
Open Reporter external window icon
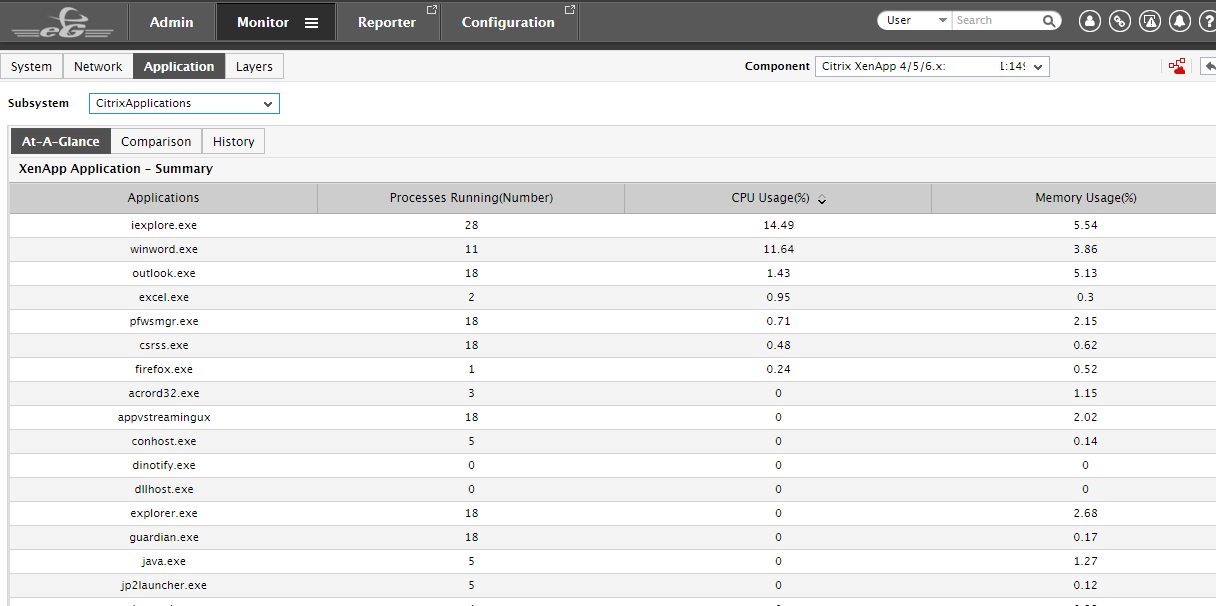pos(431,10)
